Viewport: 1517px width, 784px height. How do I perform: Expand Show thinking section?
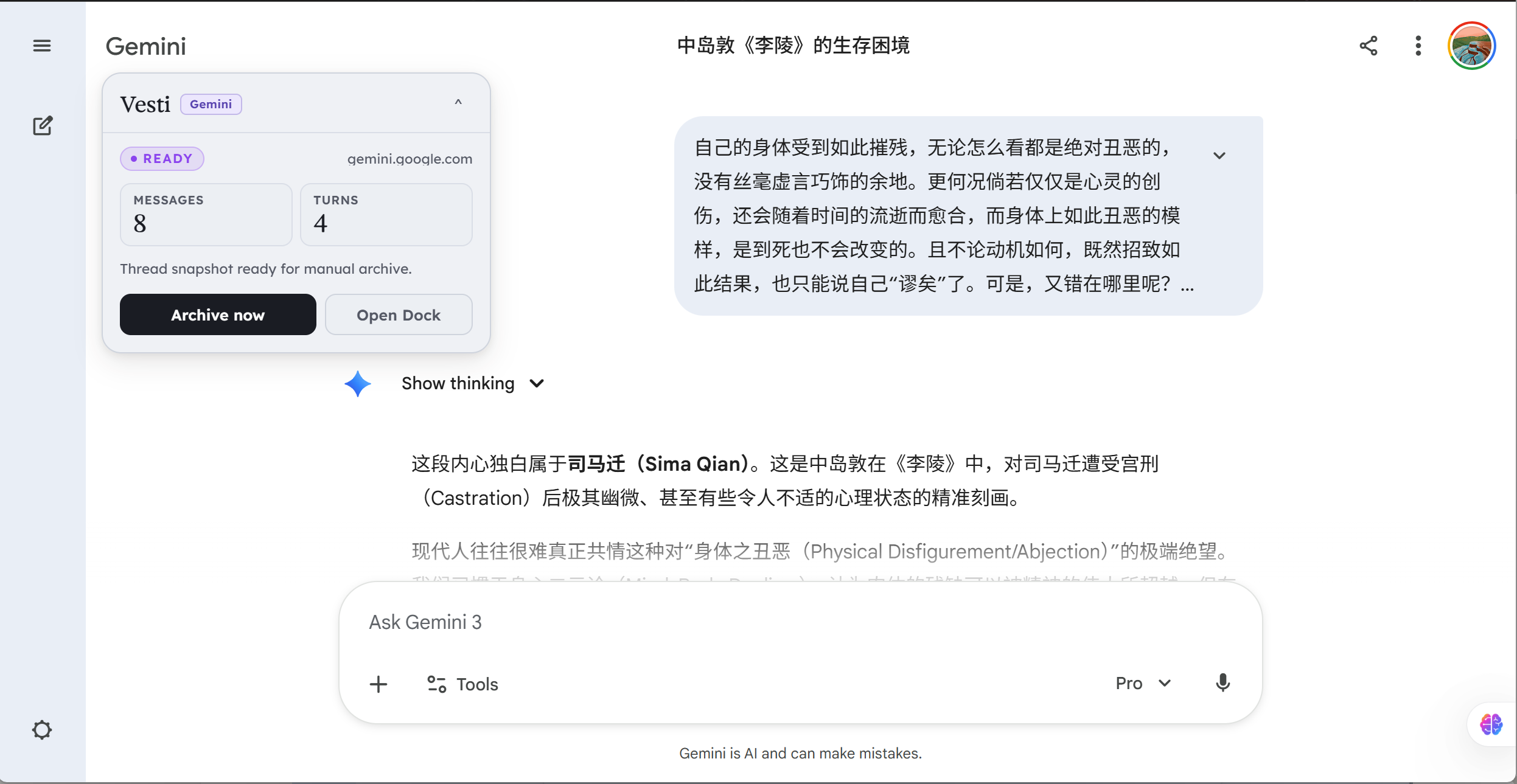tap(473, 383)
